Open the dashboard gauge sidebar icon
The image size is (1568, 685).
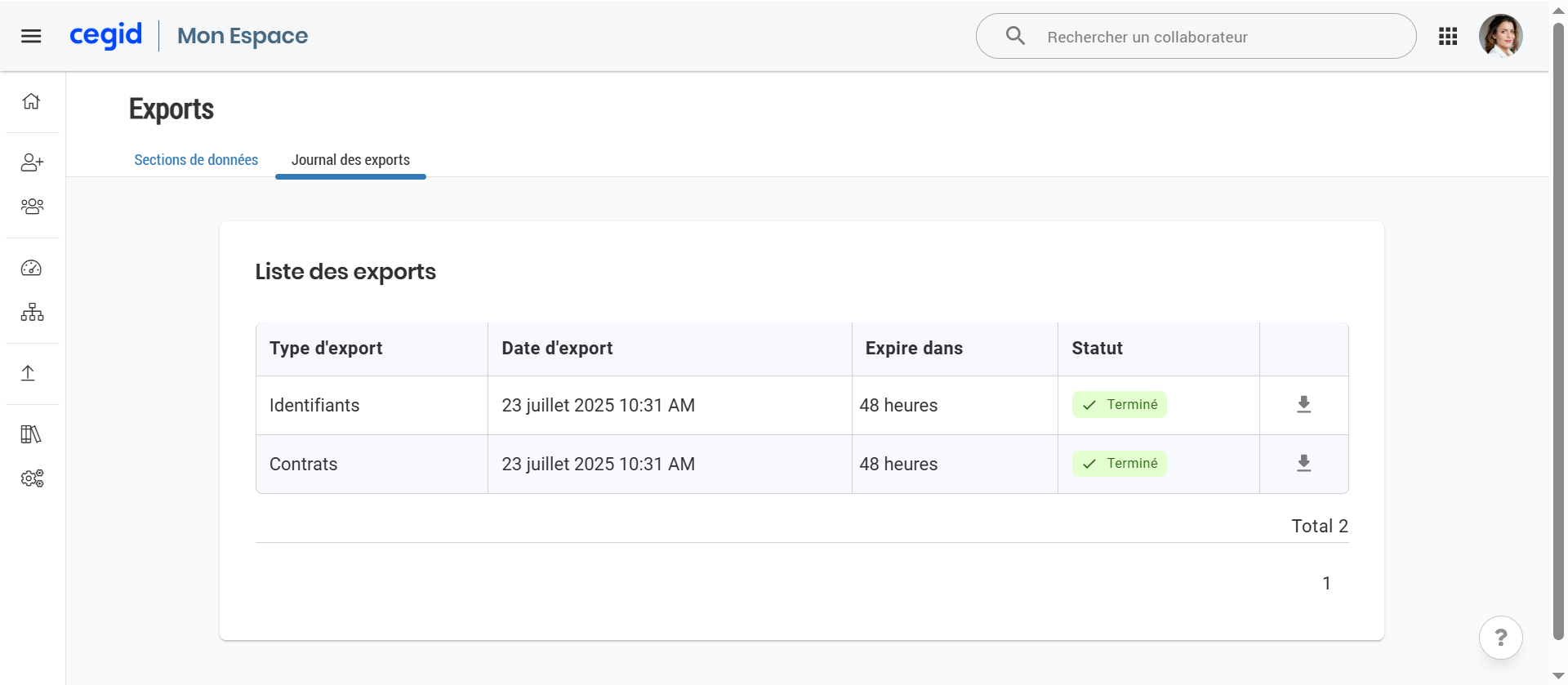click(x=31, y=268)
